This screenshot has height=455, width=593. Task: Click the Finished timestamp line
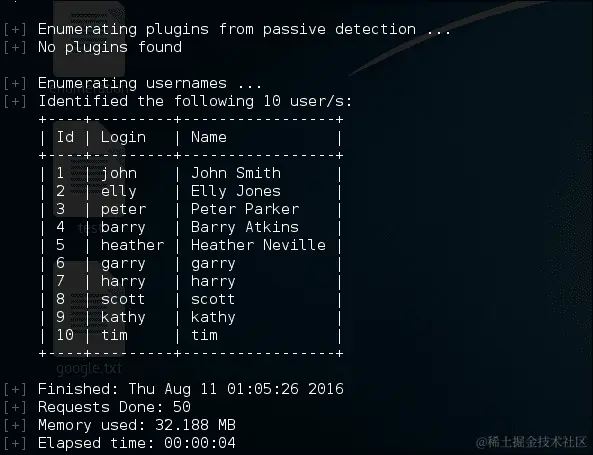pyautogui.click(x=191, y=389)
